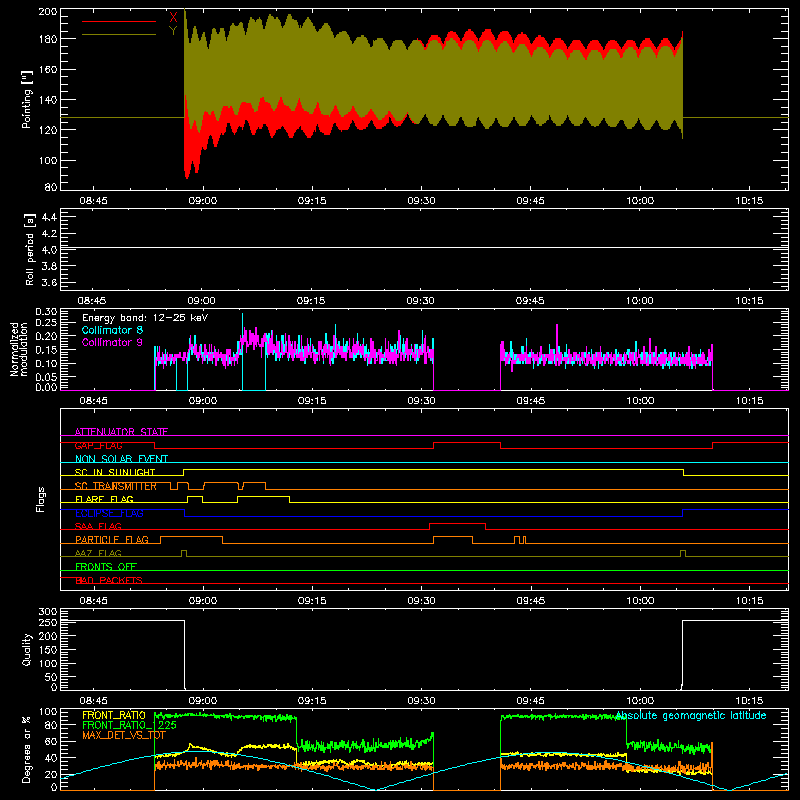The height and width of the screenshot is (800, 800).
Task: Click the 10:00 tick under Quality plot
Action: 640,701
